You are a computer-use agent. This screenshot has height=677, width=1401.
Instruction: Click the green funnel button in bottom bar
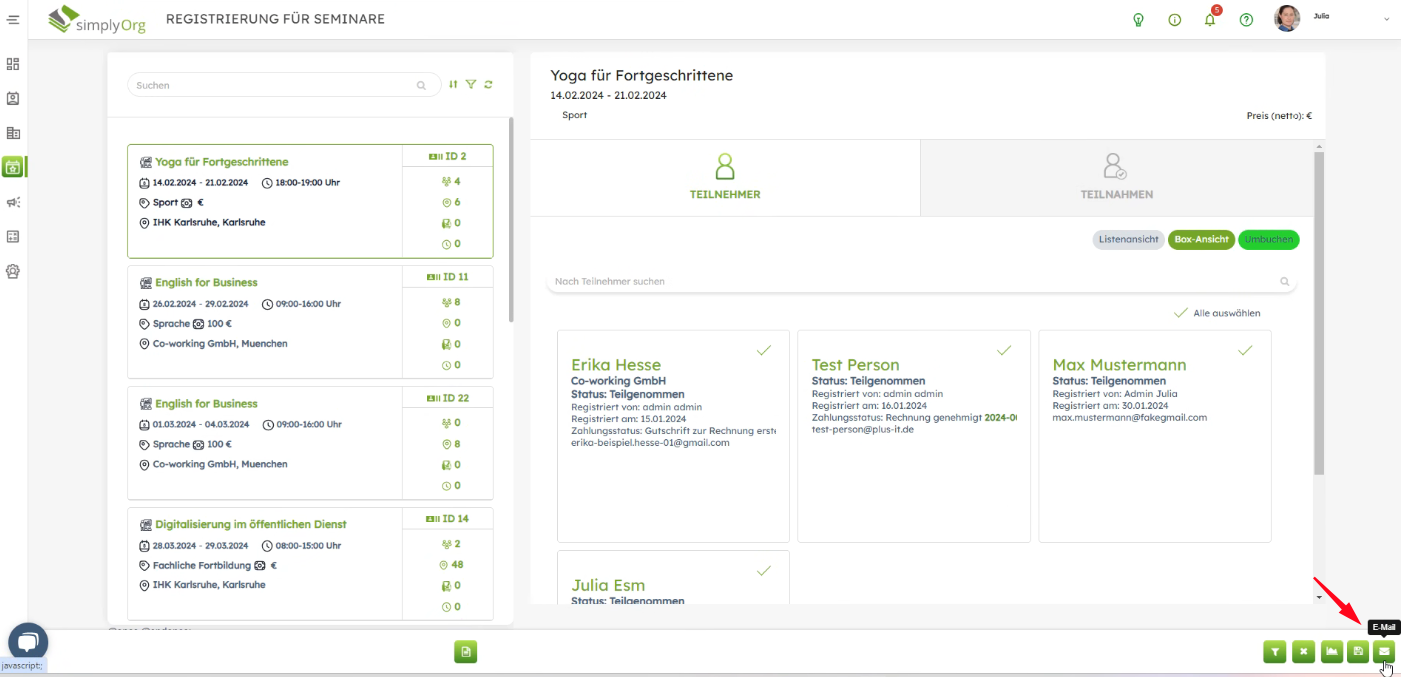[x=1274, y=652]
